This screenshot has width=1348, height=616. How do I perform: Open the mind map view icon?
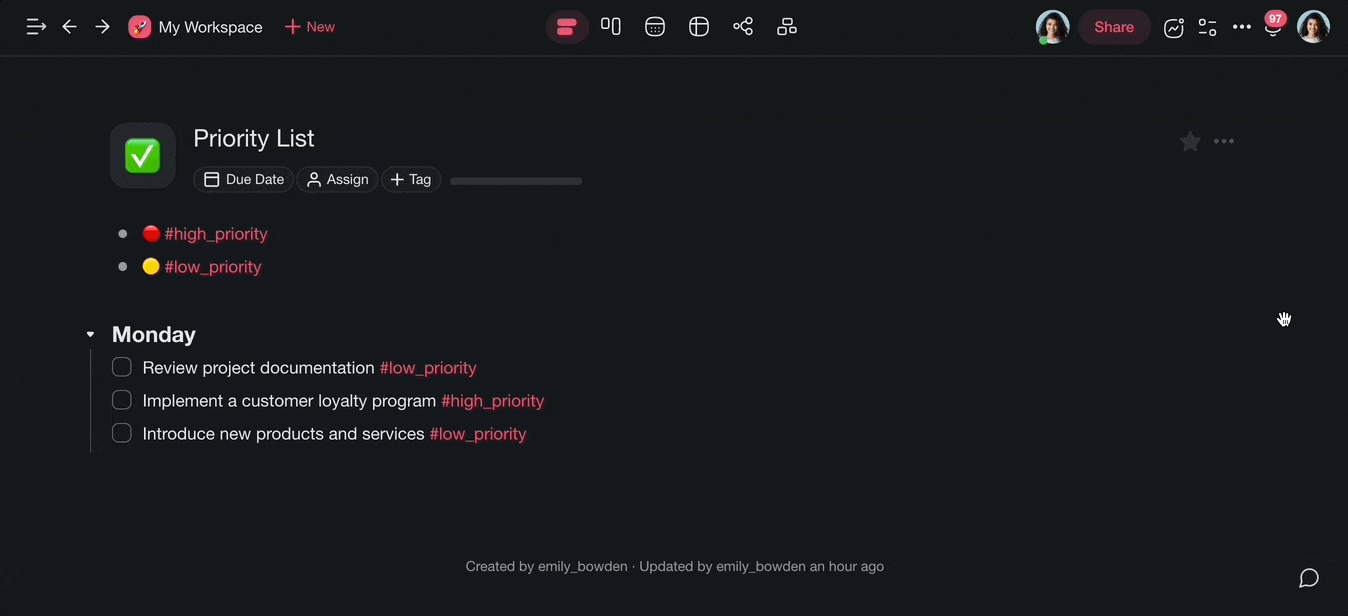(743, 27)
